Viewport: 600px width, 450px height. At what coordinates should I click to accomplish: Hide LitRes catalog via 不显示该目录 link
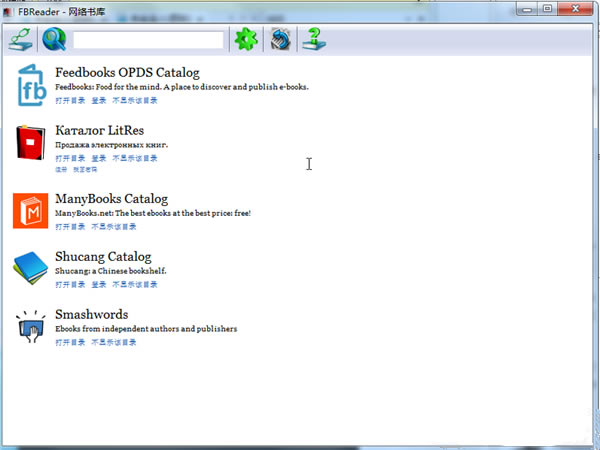(x=135, y=158)
